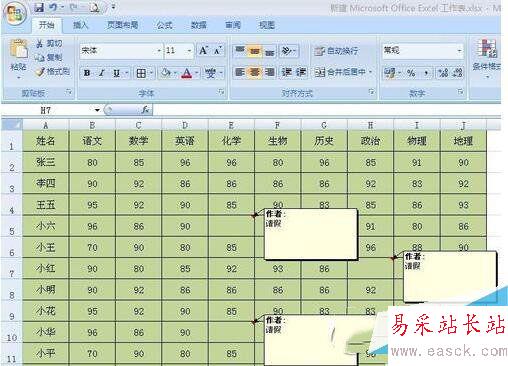Open the font size dropdown showing 11

click(x=189, y=51)
